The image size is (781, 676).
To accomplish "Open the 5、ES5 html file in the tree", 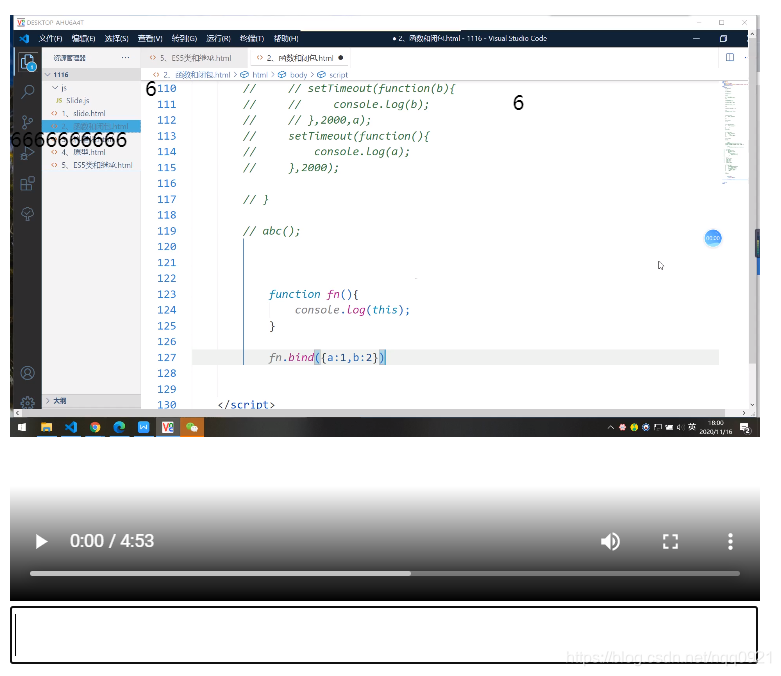I will (92, 165).
